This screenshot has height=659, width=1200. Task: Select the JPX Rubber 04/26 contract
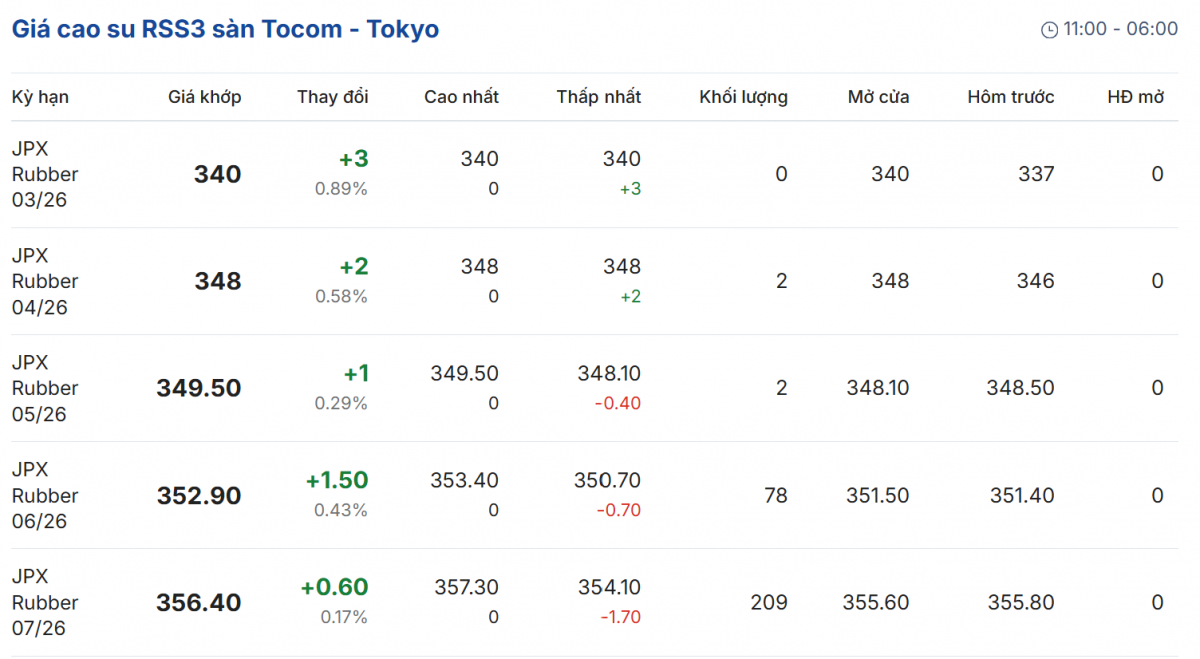pyautogui.click(x=45, y=281)
